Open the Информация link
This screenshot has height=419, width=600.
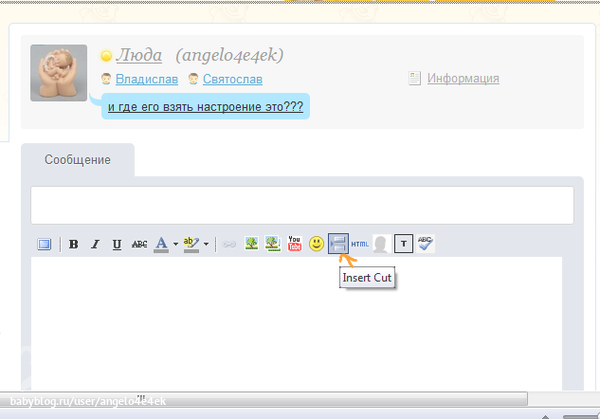coord(462,79)
